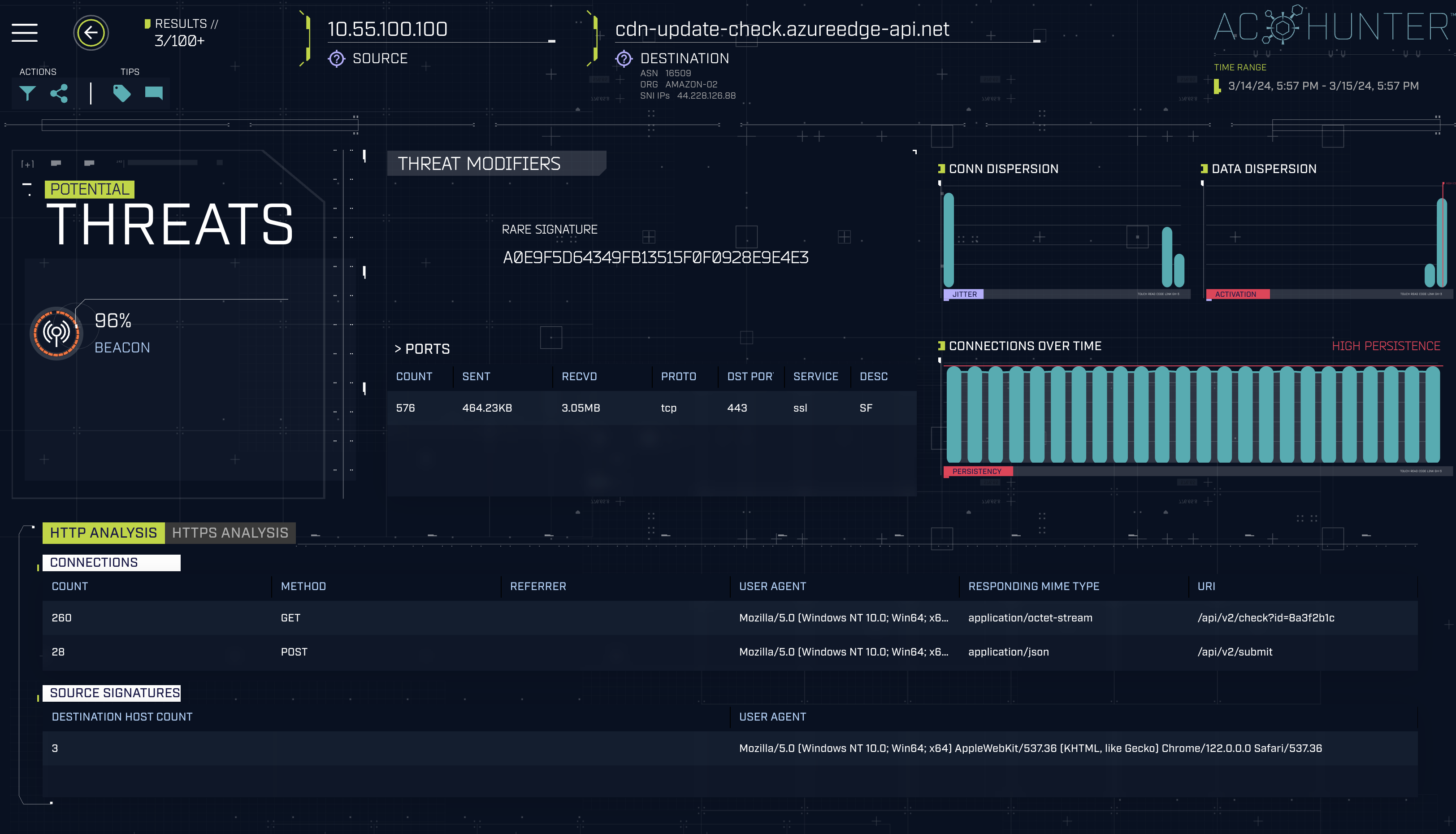Click the Source help question icon
This screenshot has width=1456, height=834.
tap(337, 58)
